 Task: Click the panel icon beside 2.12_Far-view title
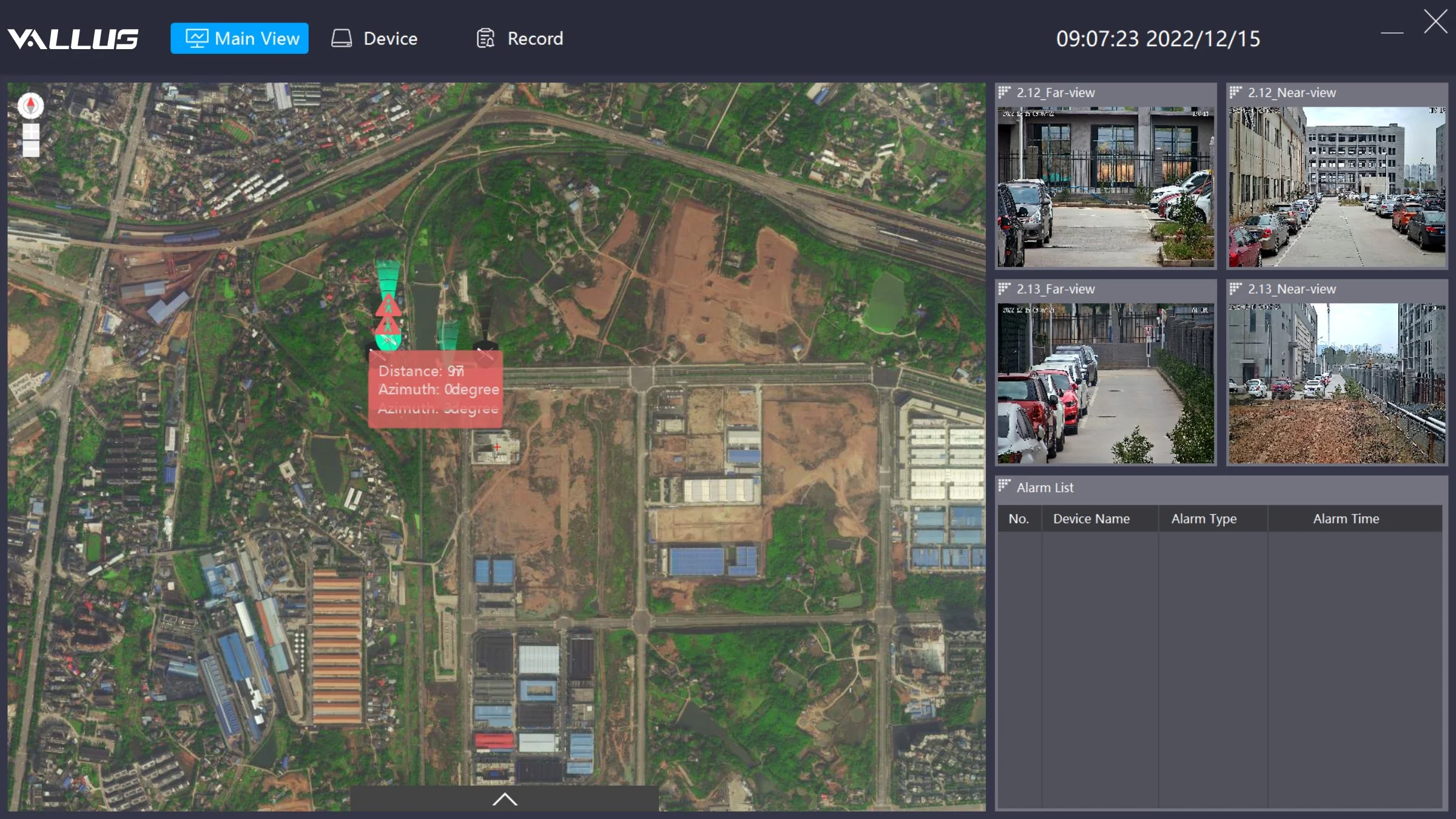coord(1004,92)
